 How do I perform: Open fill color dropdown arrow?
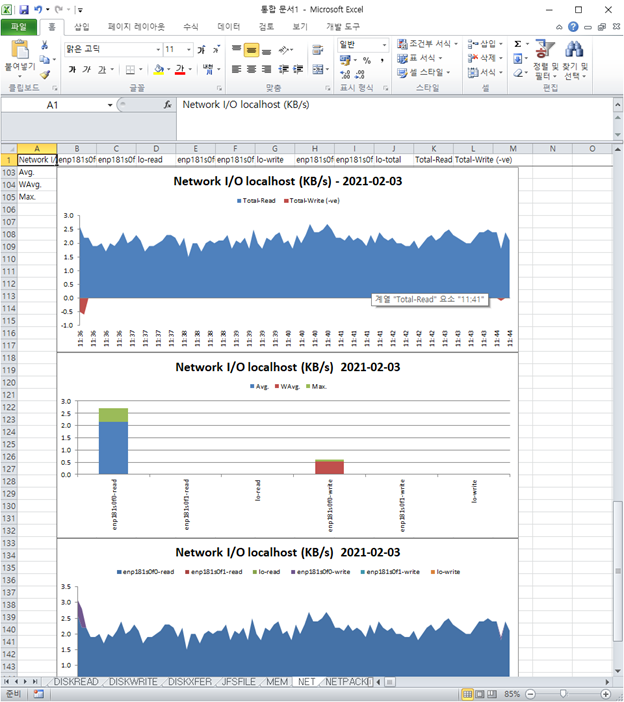169,69
